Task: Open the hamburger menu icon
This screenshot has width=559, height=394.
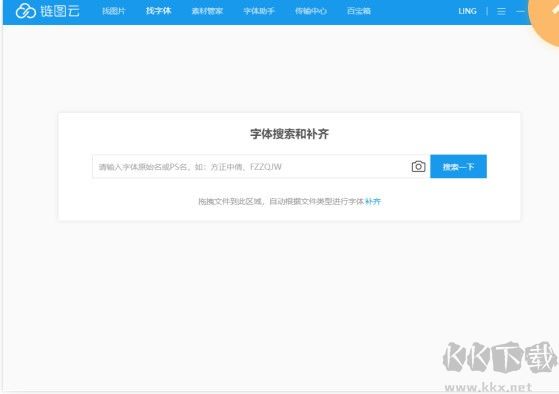Action: pos(501,11)
